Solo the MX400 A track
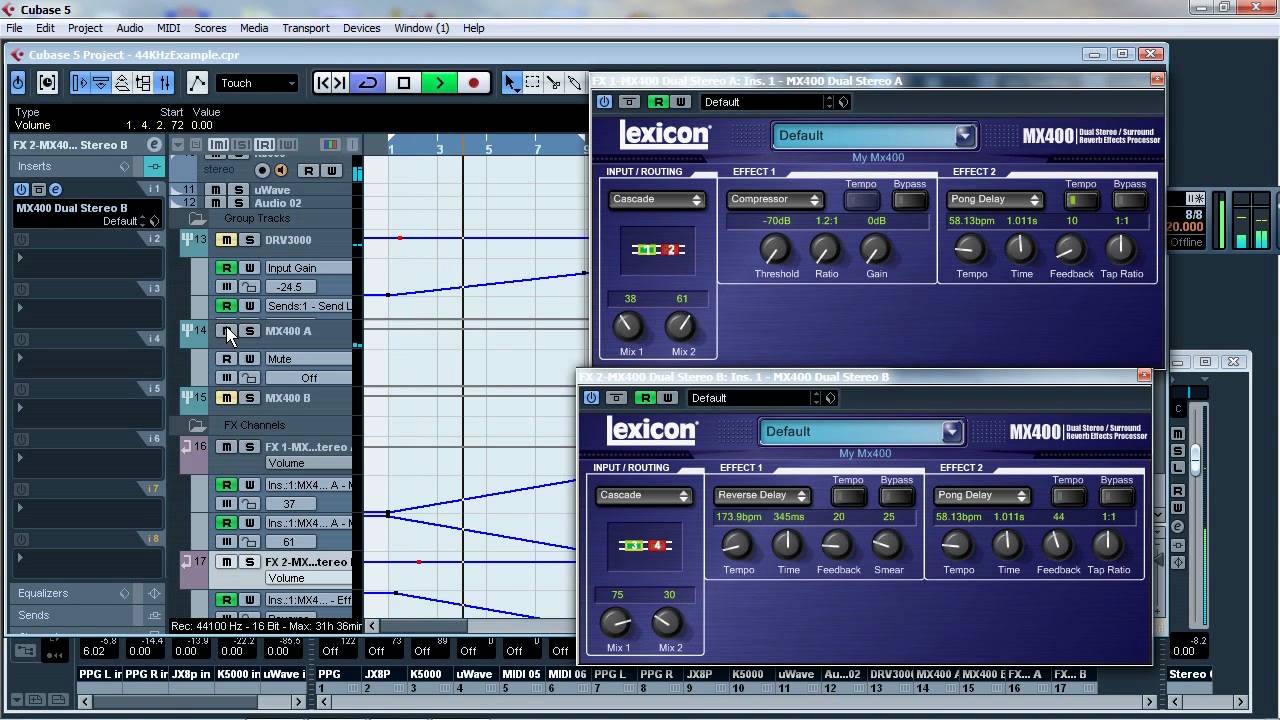The image size is (1280, 720). coord(249,331)
